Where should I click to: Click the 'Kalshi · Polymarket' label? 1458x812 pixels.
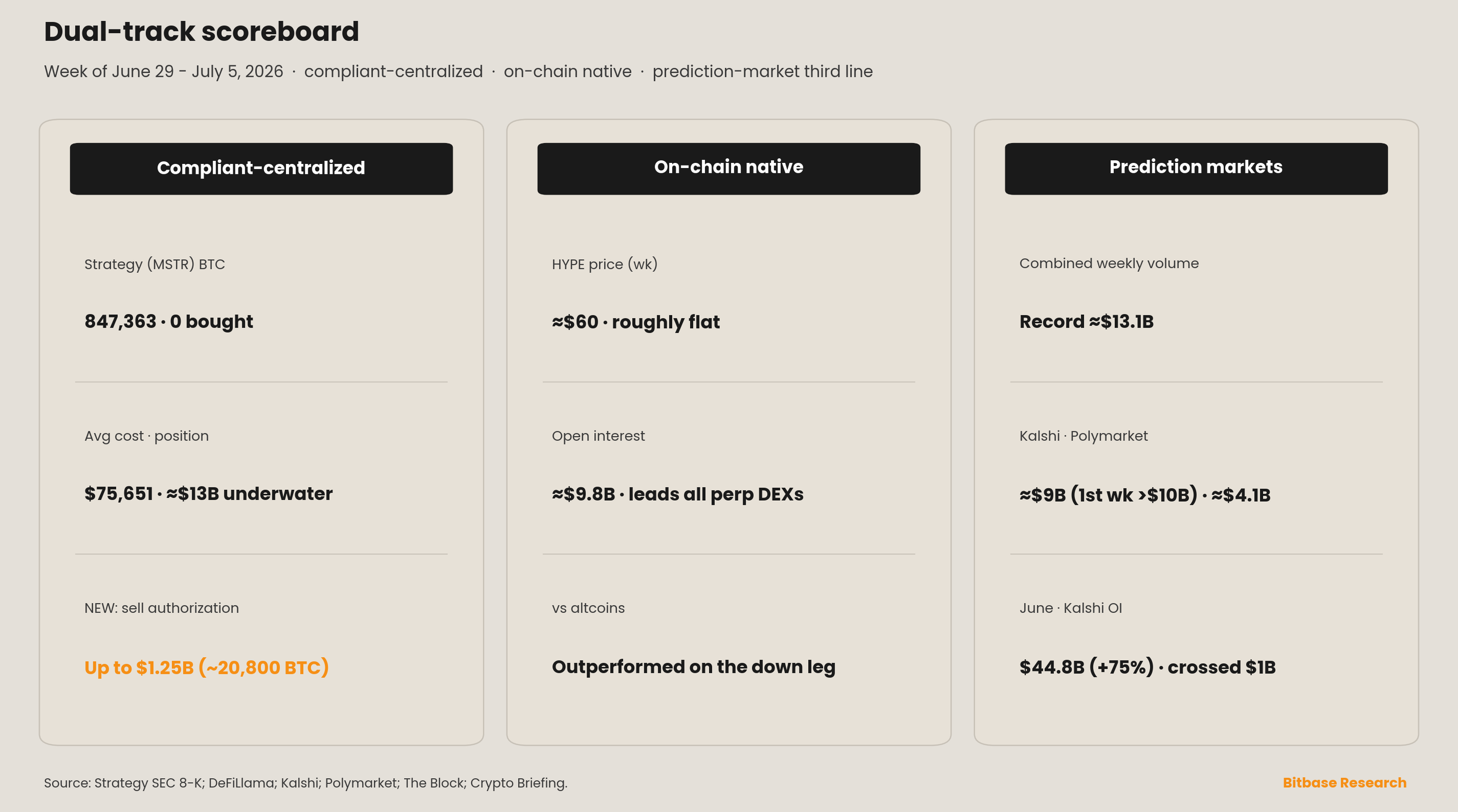pyautogui.click(x=1083, y=436)
